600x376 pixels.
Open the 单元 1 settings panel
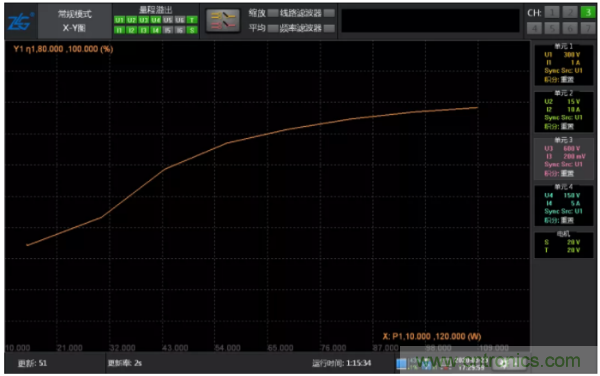pos(563,64)
